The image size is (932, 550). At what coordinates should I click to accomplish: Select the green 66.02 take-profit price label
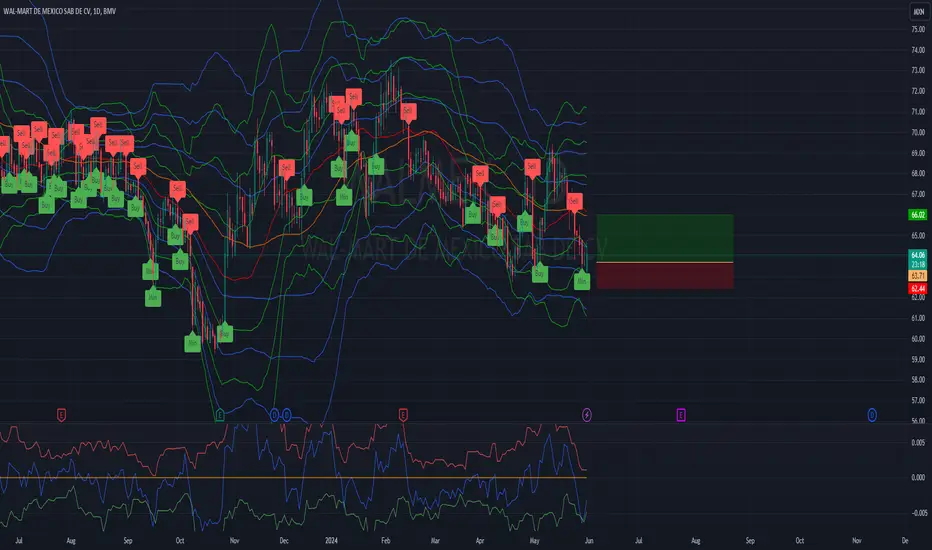point(918,215)
